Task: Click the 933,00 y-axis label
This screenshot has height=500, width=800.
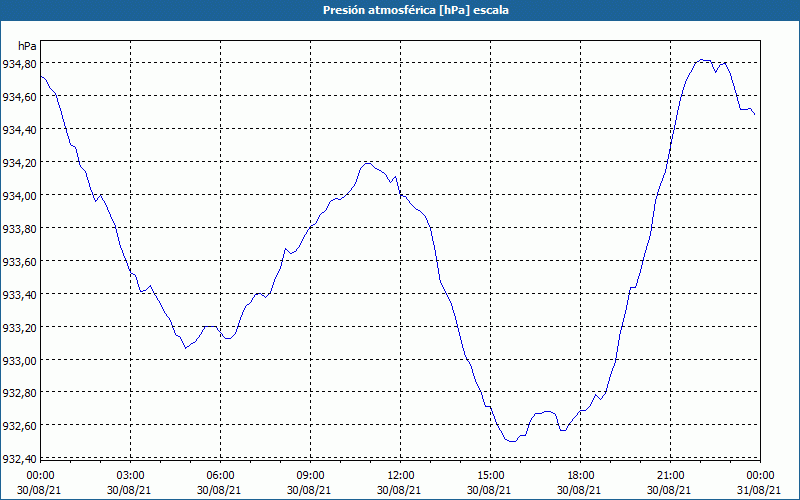Action: [19, 360]
